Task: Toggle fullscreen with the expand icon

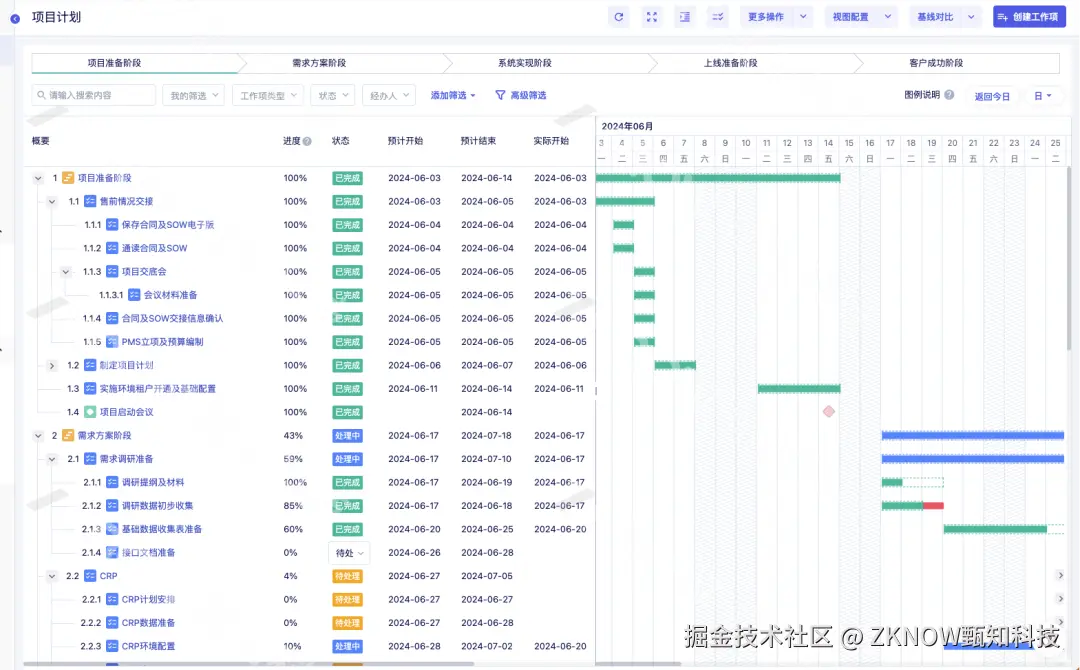Action: (x=652, y=17)
